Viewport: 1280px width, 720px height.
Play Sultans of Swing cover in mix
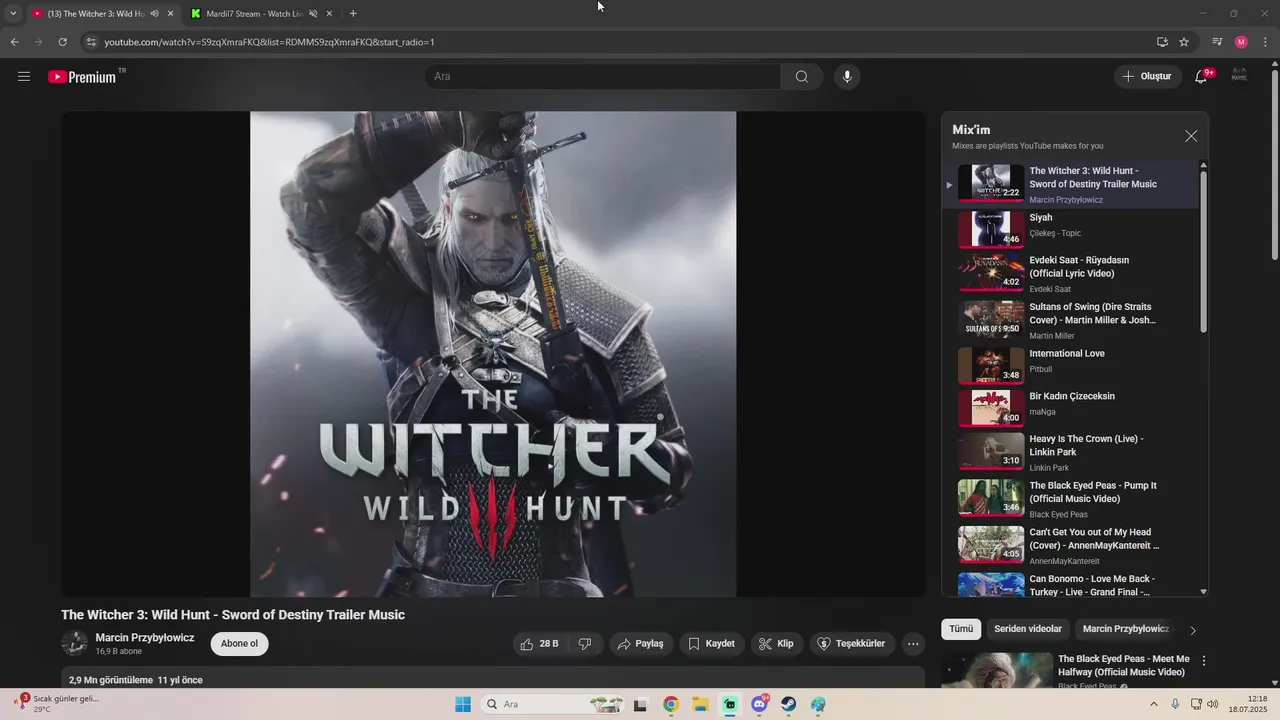pyautogui.click(x=1070, y=321)
